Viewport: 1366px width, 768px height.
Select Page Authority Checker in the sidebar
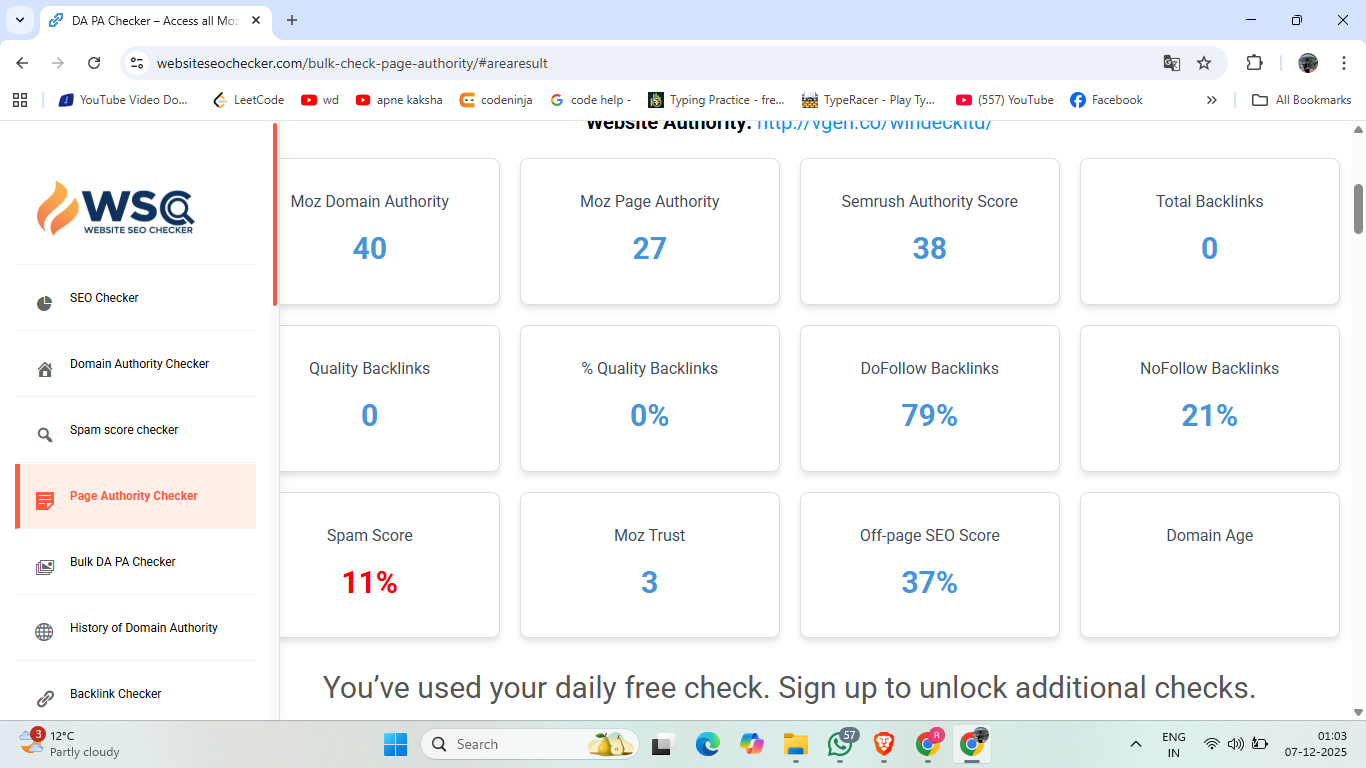134,496
